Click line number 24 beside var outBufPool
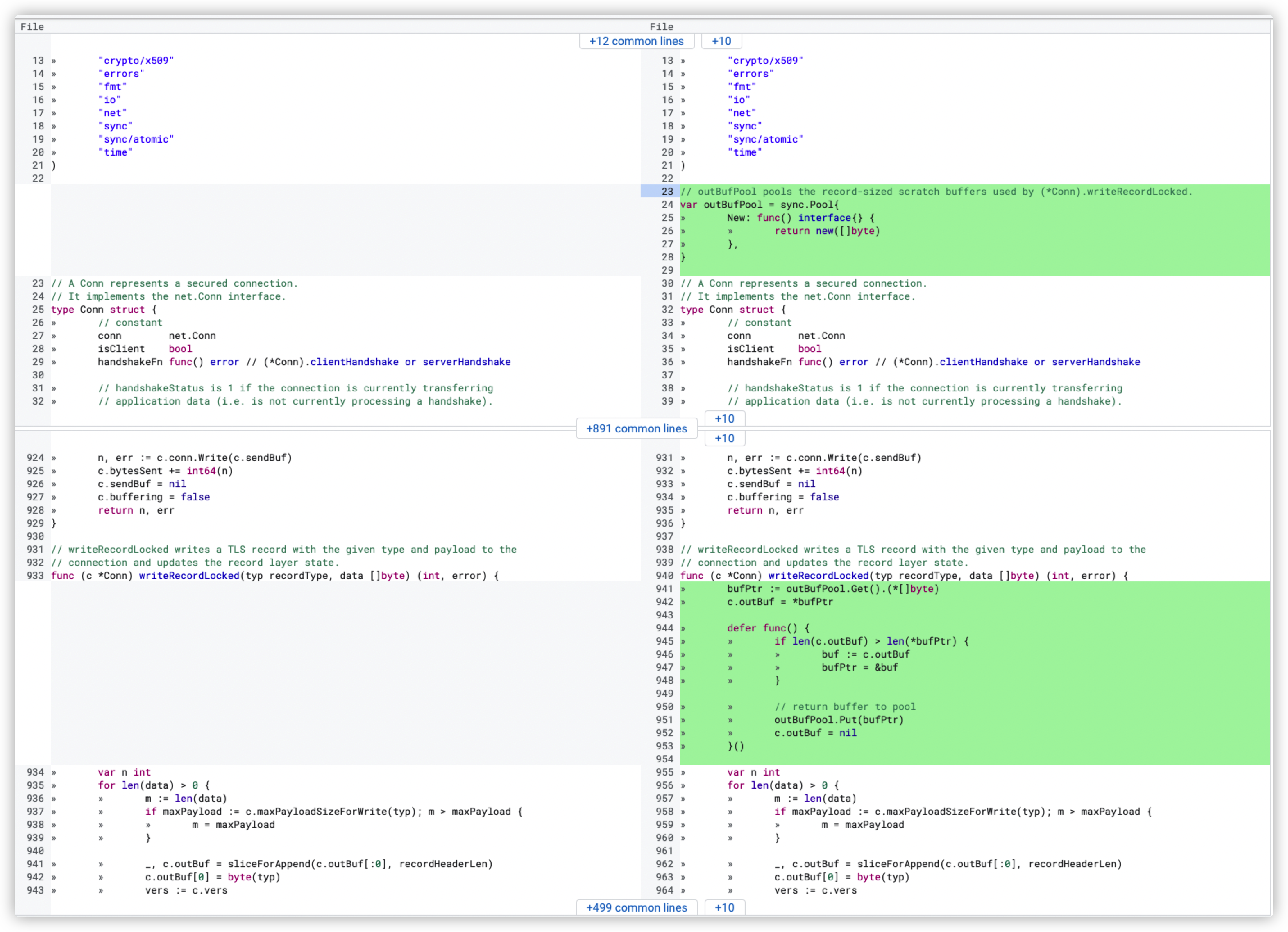1288x932 pixels. pyautogui.click(x=667, y=204)
